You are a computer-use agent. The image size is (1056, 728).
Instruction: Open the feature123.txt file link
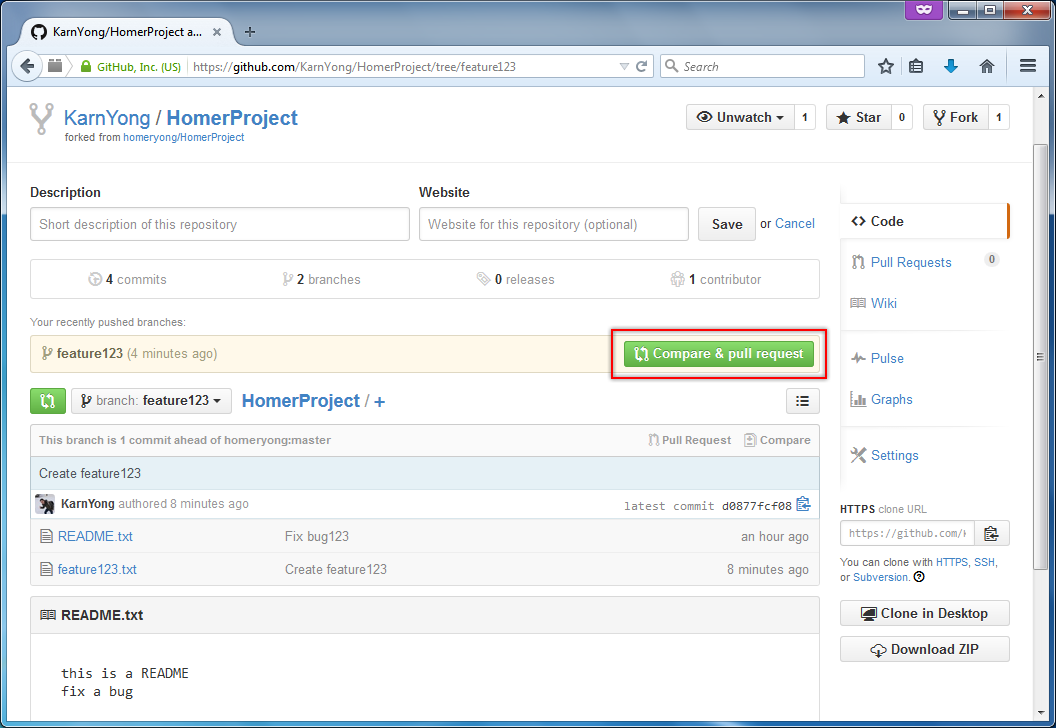tap(97, 569)
